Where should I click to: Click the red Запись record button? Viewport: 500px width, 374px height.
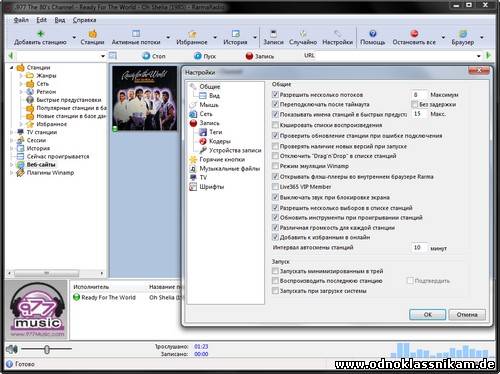[249, 56]
